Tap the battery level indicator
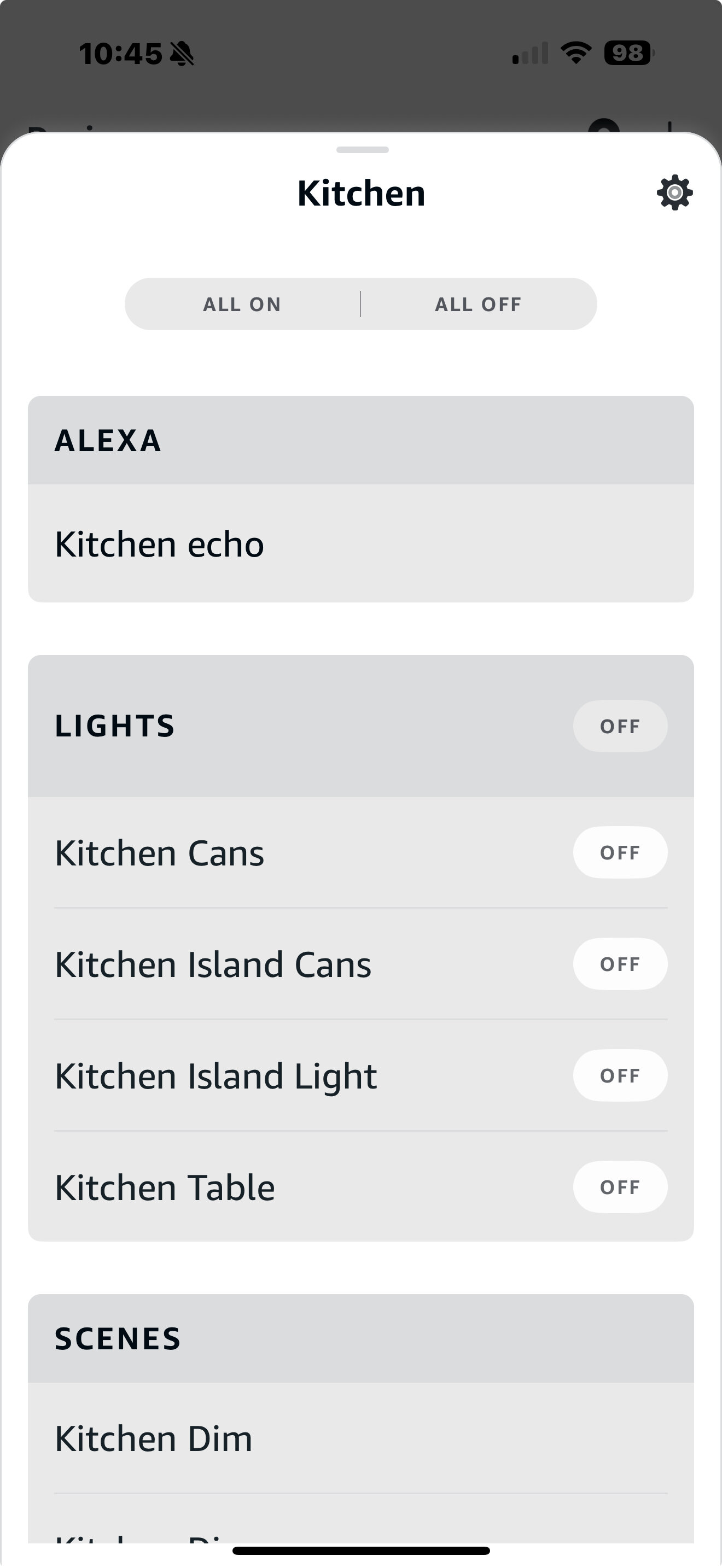 pos(628,54)
